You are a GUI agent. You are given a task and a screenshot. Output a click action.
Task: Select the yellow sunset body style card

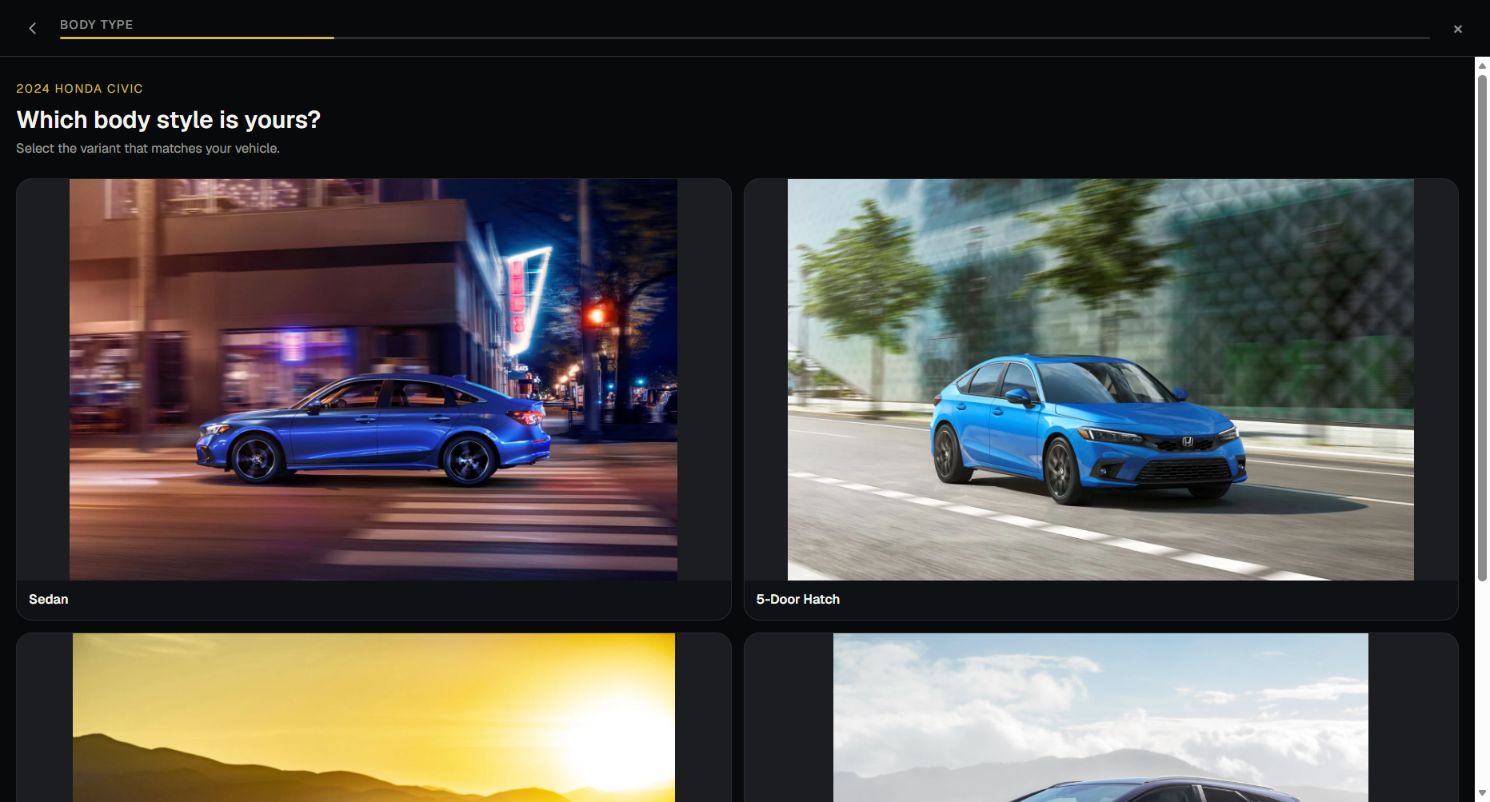pyautogui.click(x=373, y=717)
